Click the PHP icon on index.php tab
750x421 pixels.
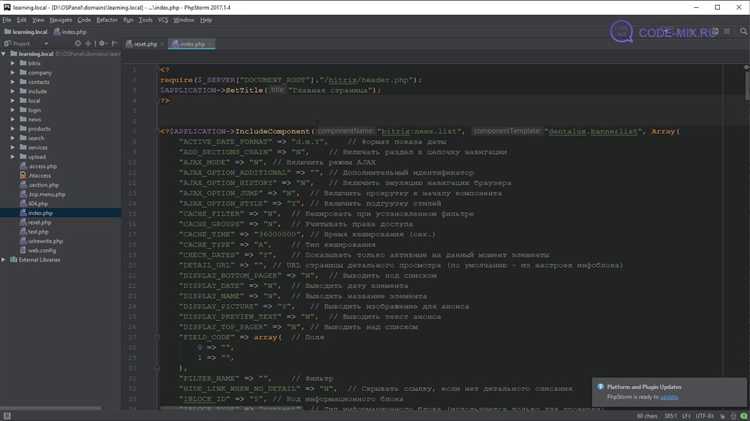(x=175, y=44)
